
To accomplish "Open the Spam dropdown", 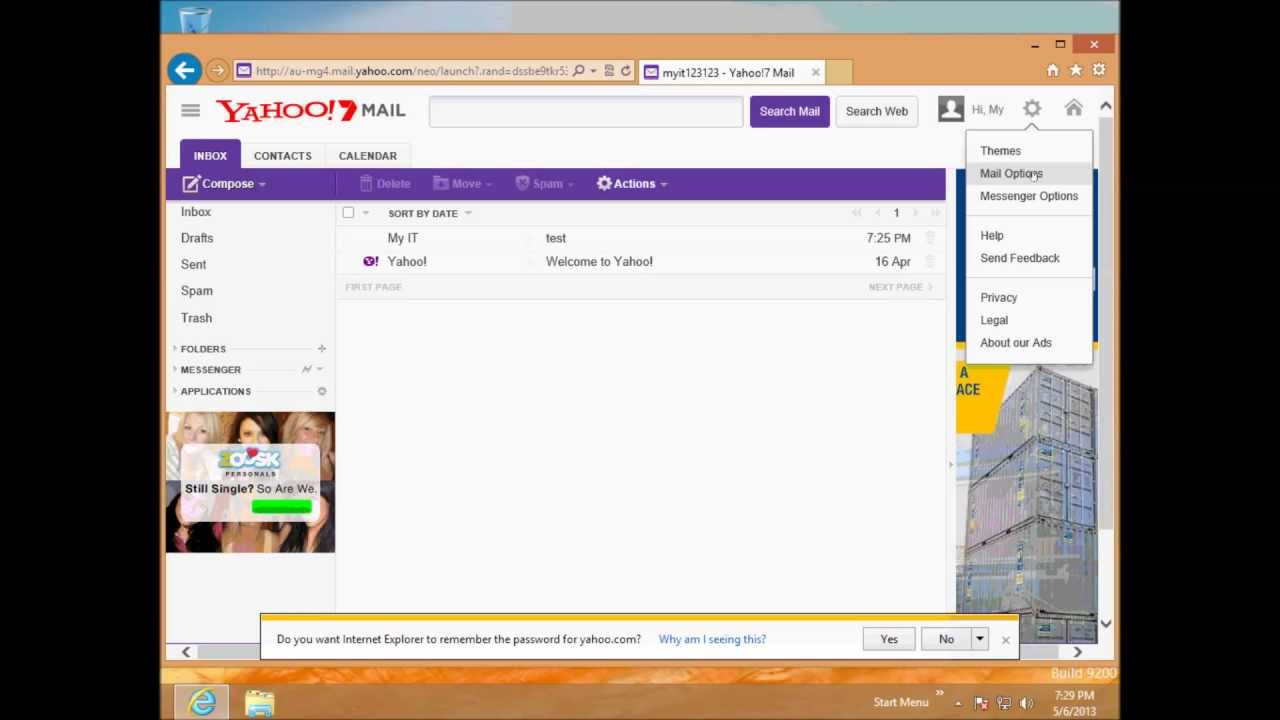I will [544, 184].
